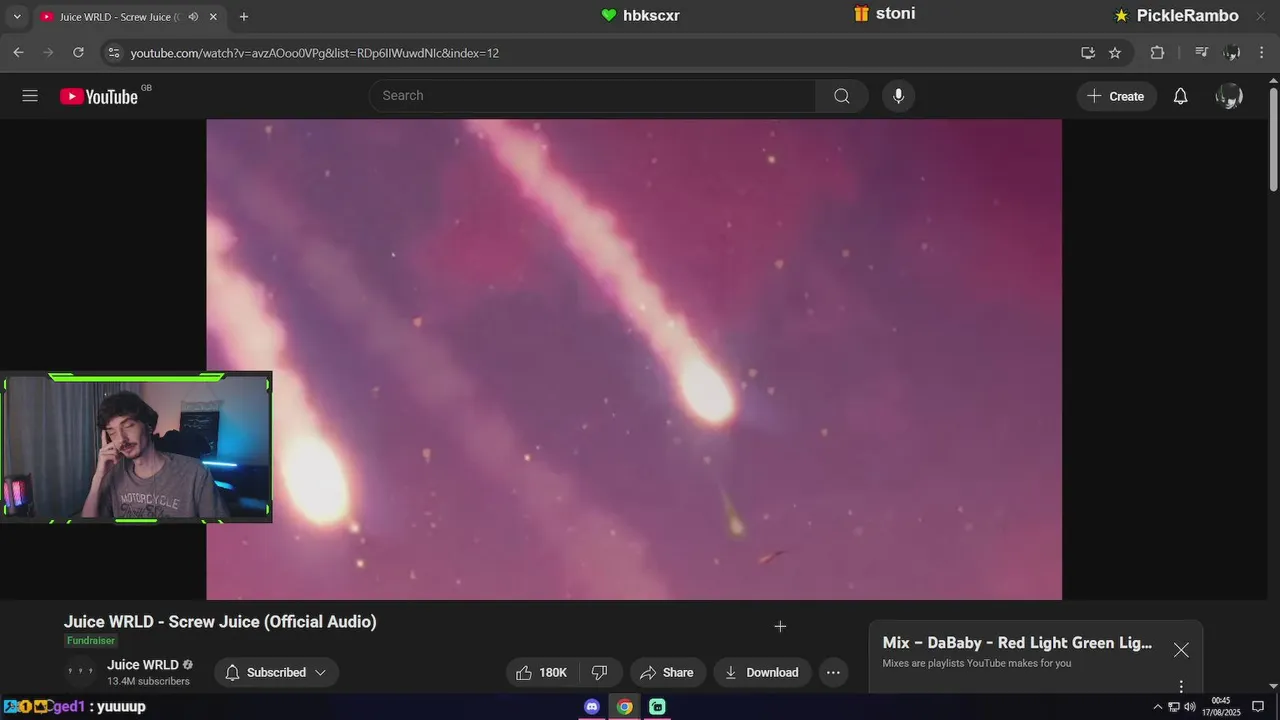1280x720 pixels.
Task: Go back in browser history
Action: pos(18,53)
